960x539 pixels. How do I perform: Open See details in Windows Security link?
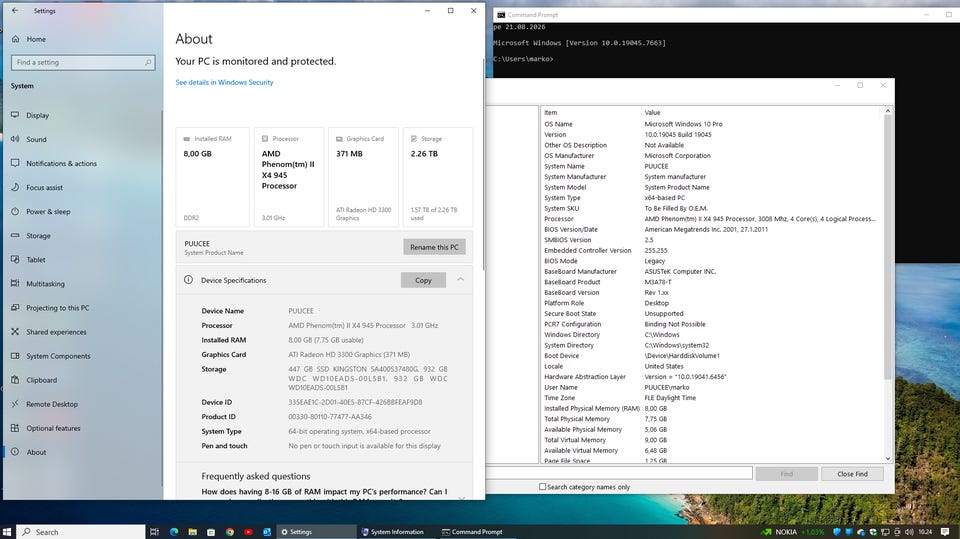224,82
